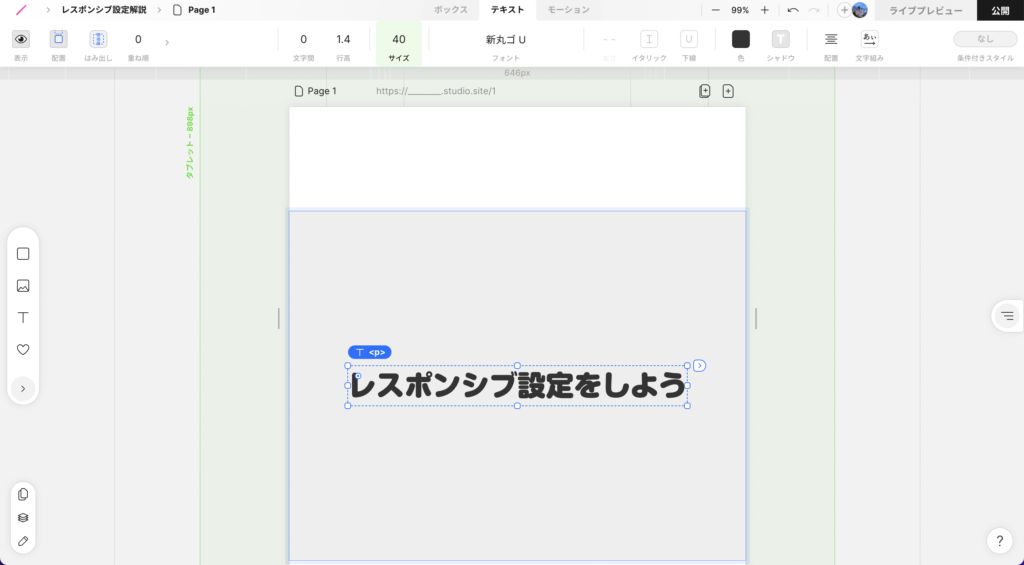The height and width of the screenshot is (565, 1024).
Task: Click the <p> tag label on text
Action: coord(370,352)
